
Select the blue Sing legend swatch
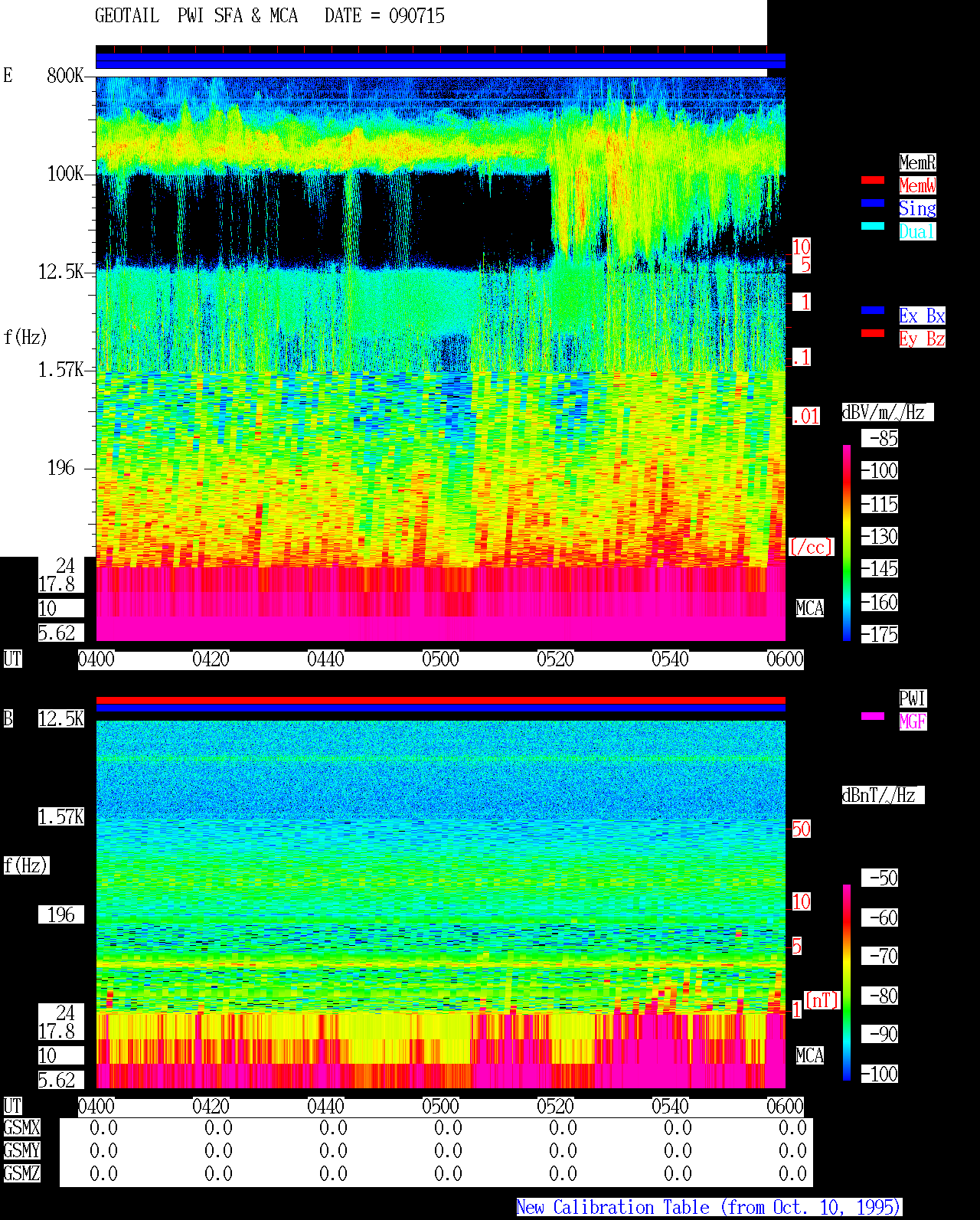pos(873,203)
